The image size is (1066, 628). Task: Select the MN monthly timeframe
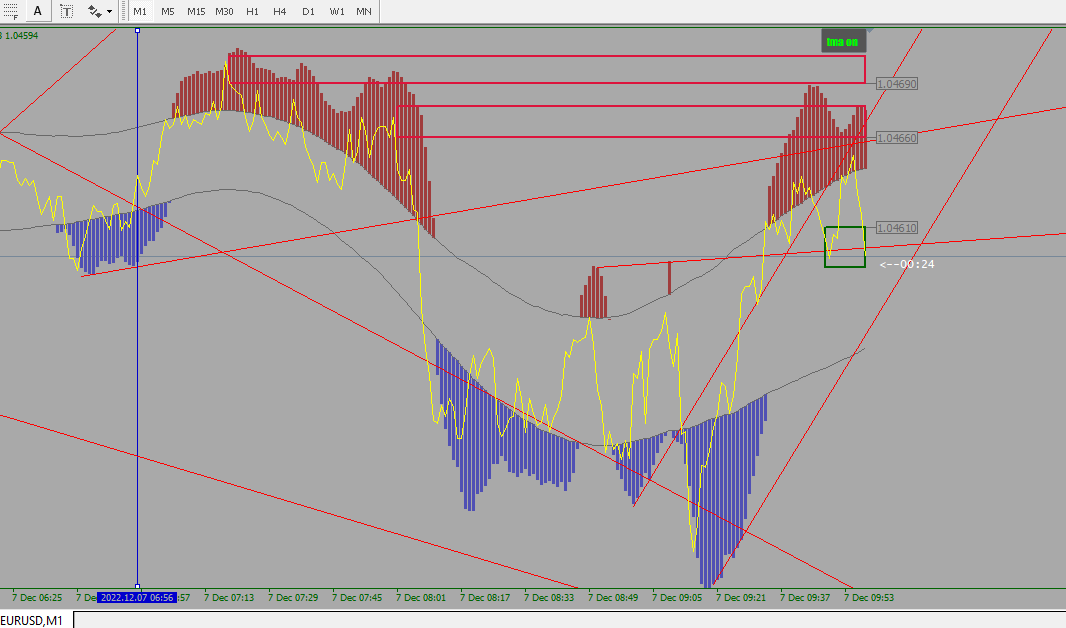(364, 11)
